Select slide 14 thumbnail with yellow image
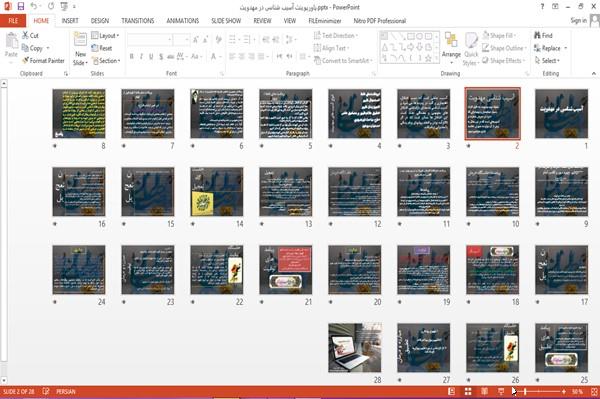This screenshot has width=600, height=399. point(217,192)
